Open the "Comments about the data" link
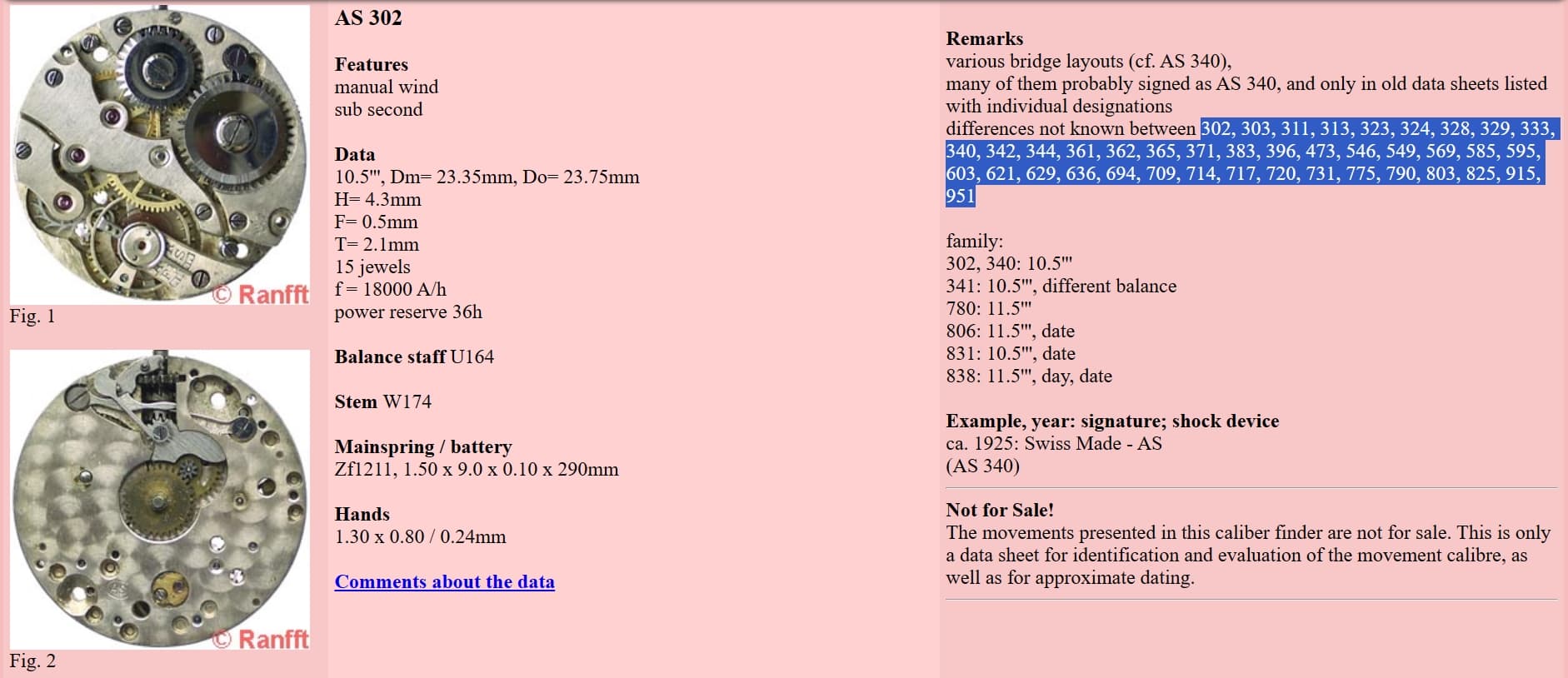1568x678 pixels. 444,581
